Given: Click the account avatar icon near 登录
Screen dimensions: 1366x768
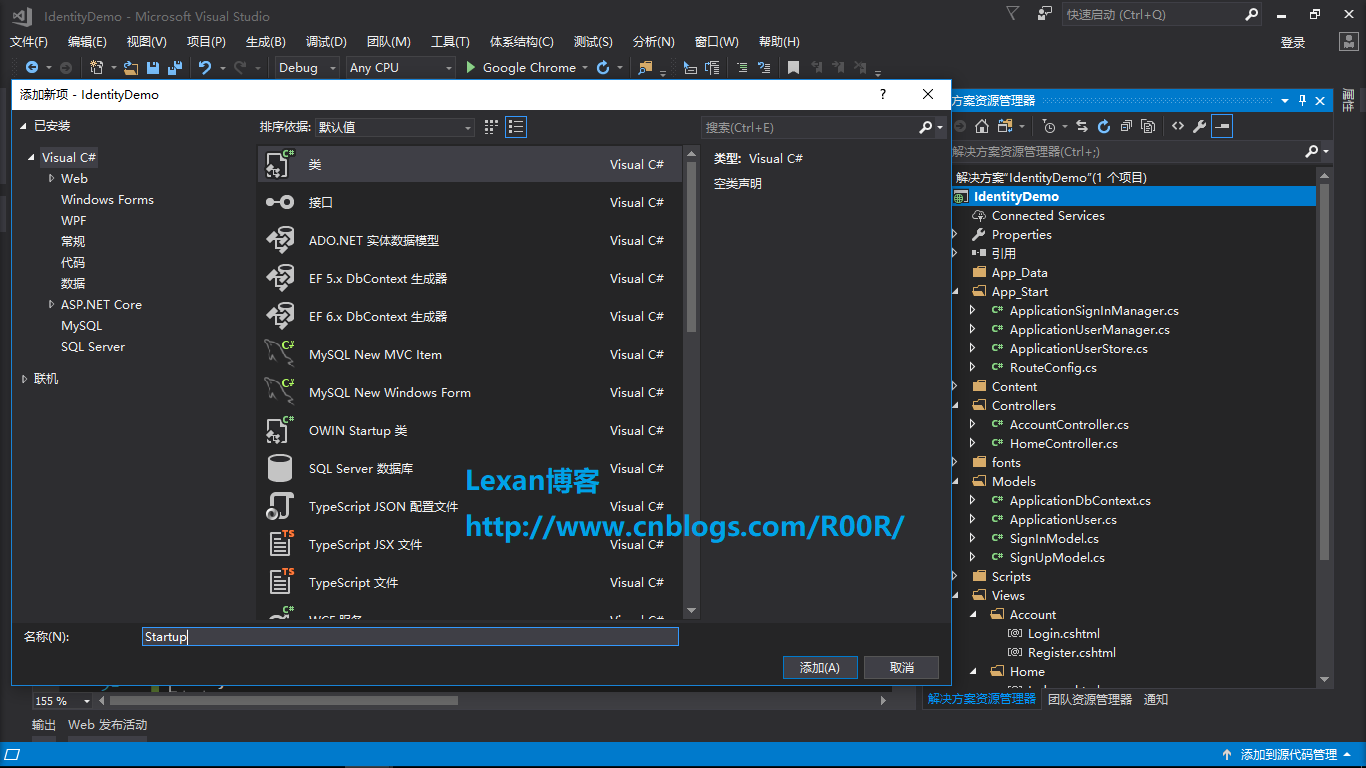Looking at the screenshot, I should pyautogui.click(x=1348, y=41).
